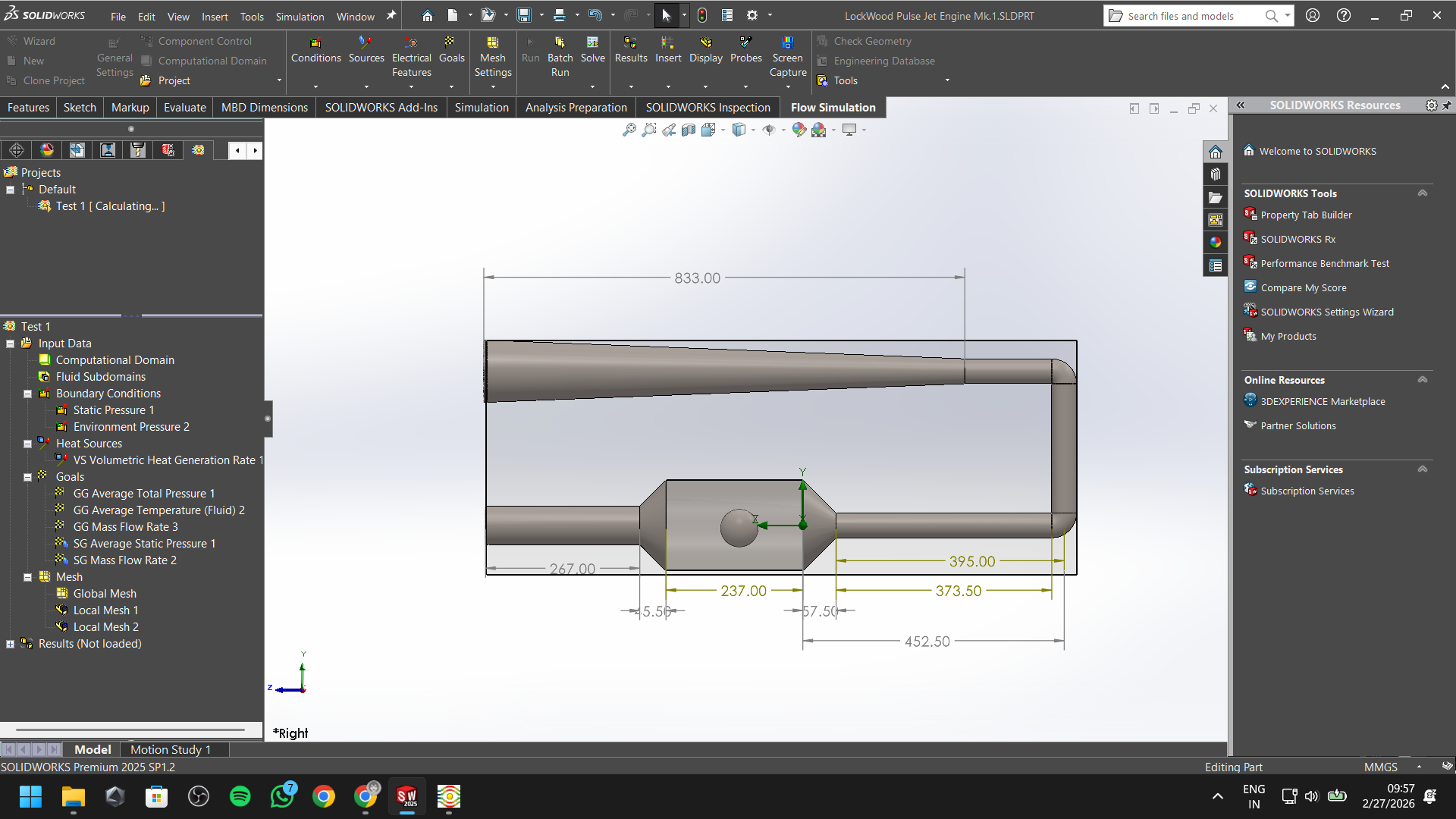The image size is (1456, 819).
Task: Collapse the SOLIDWORKS Tools section
Action: (1423, 193)
